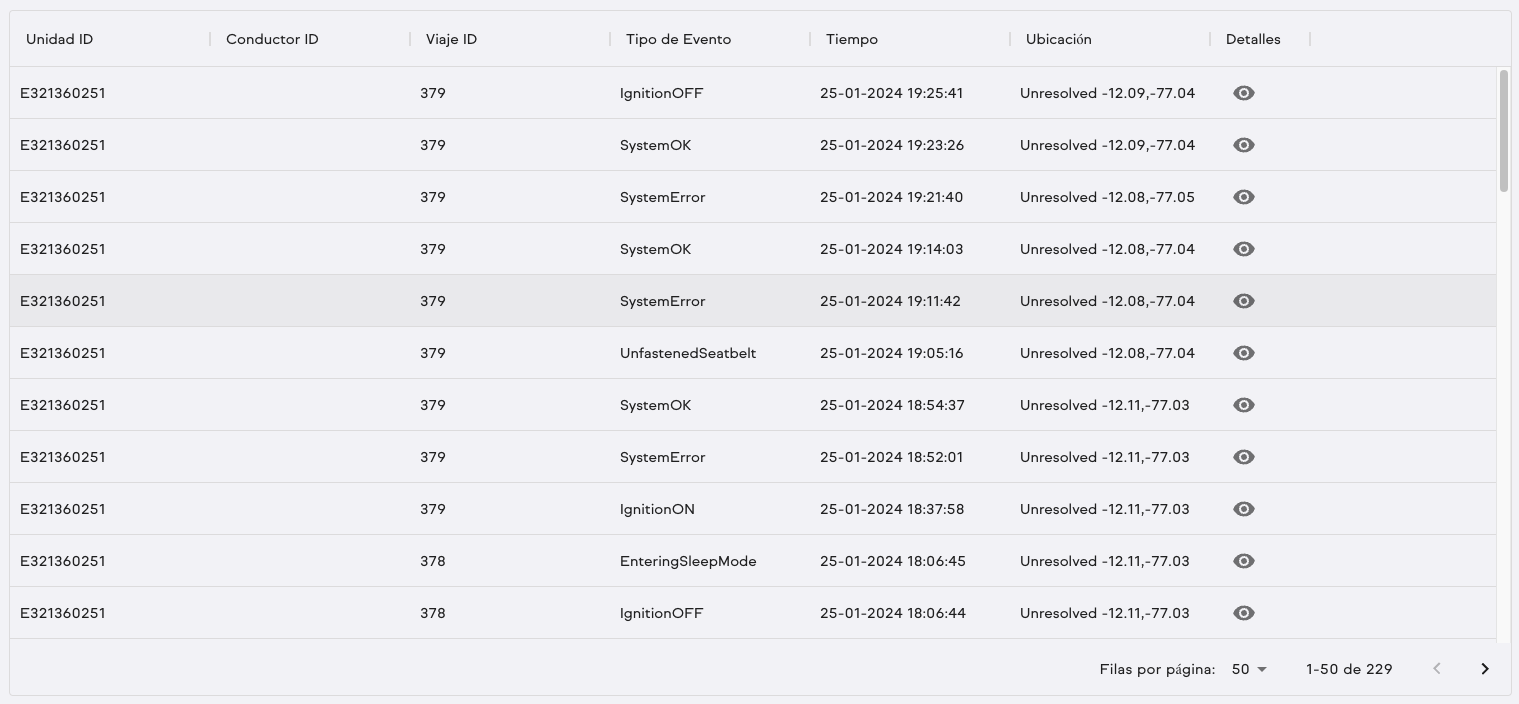Open details eye icon for SystemOK 19:23:26

pos(1243,145)
